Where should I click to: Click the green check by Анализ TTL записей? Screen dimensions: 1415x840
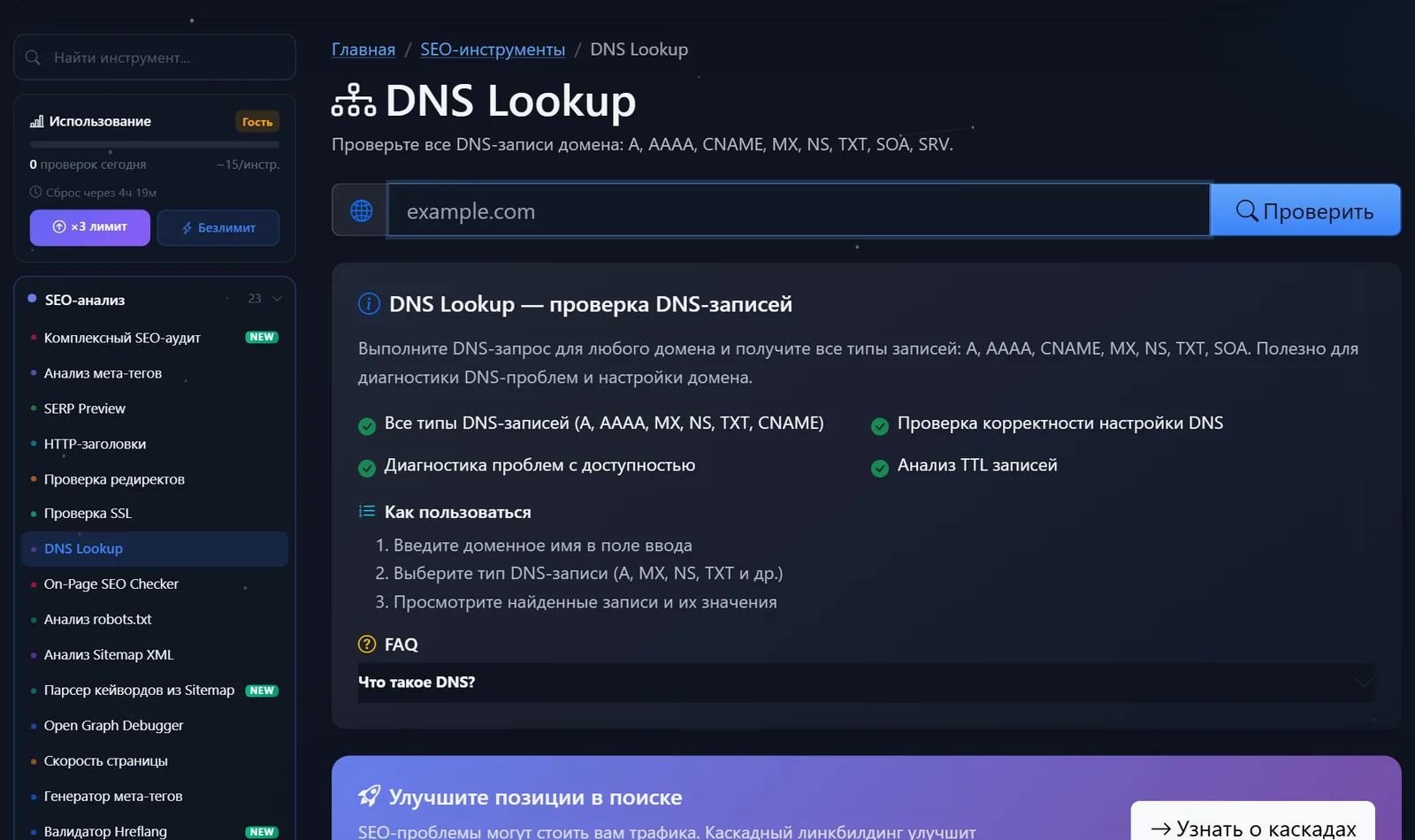click(x=880, y=469)
